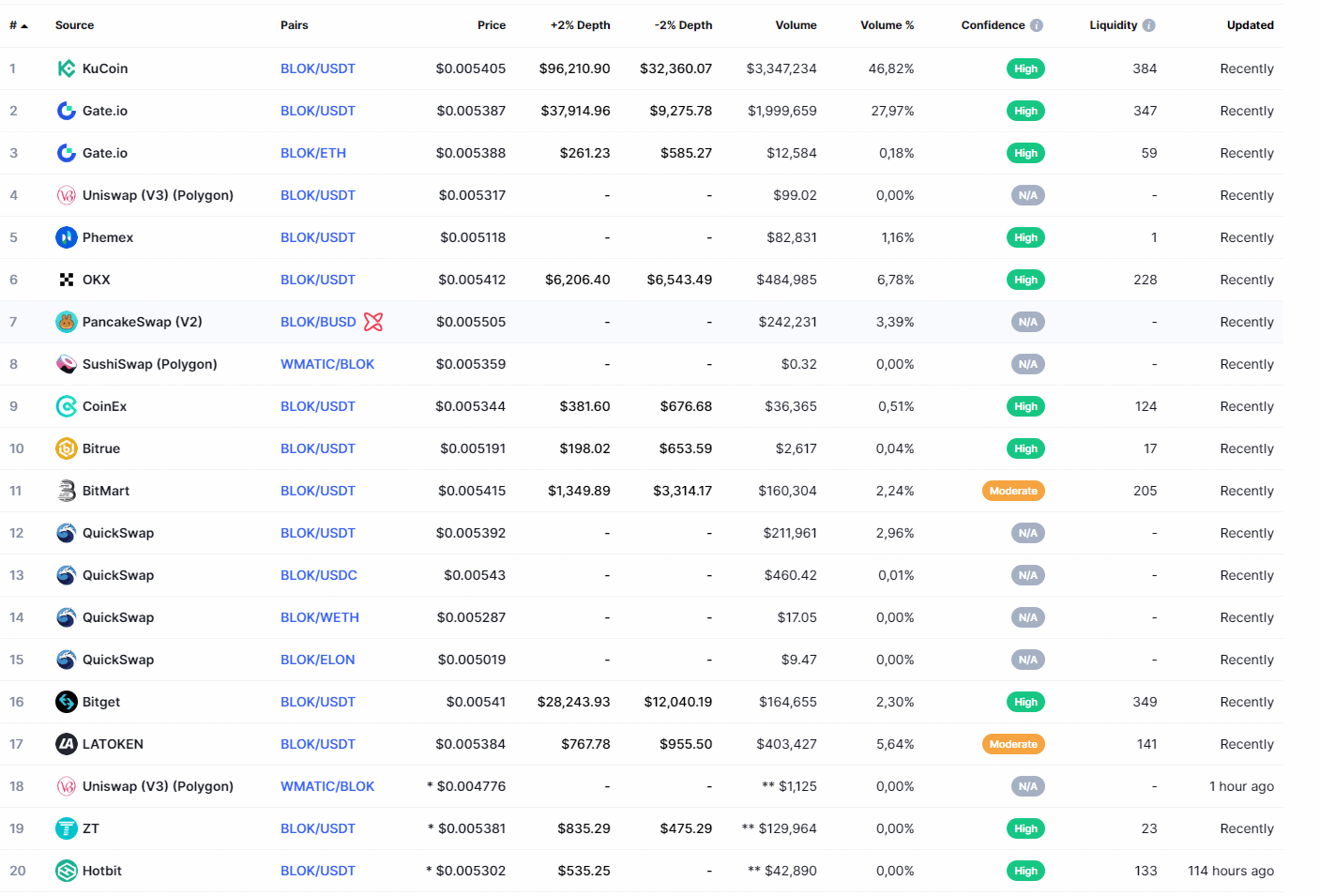Select the Phemex price $0.005118
This screenshot has width=1320, height=896.
[472, 237]
